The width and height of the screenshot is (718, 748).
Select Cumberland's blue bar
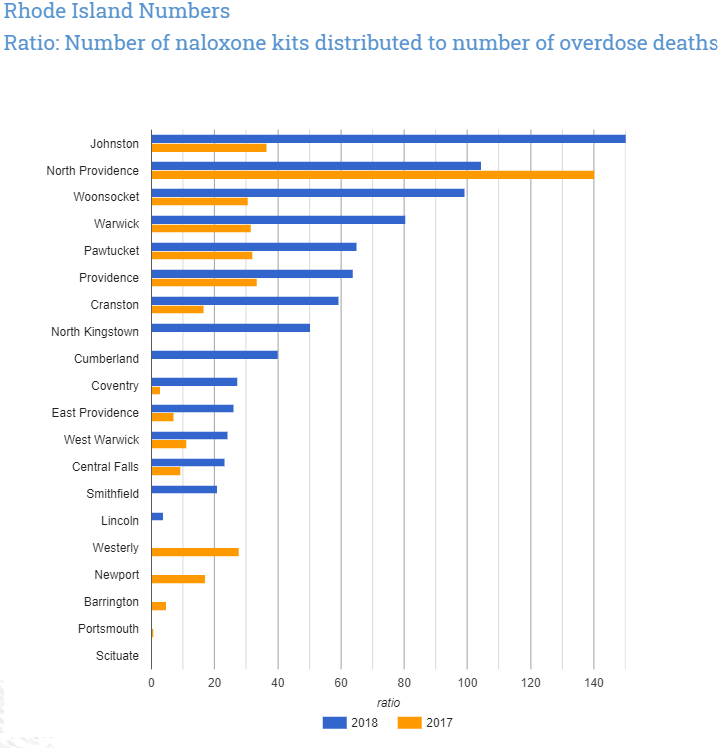[215, 355]
